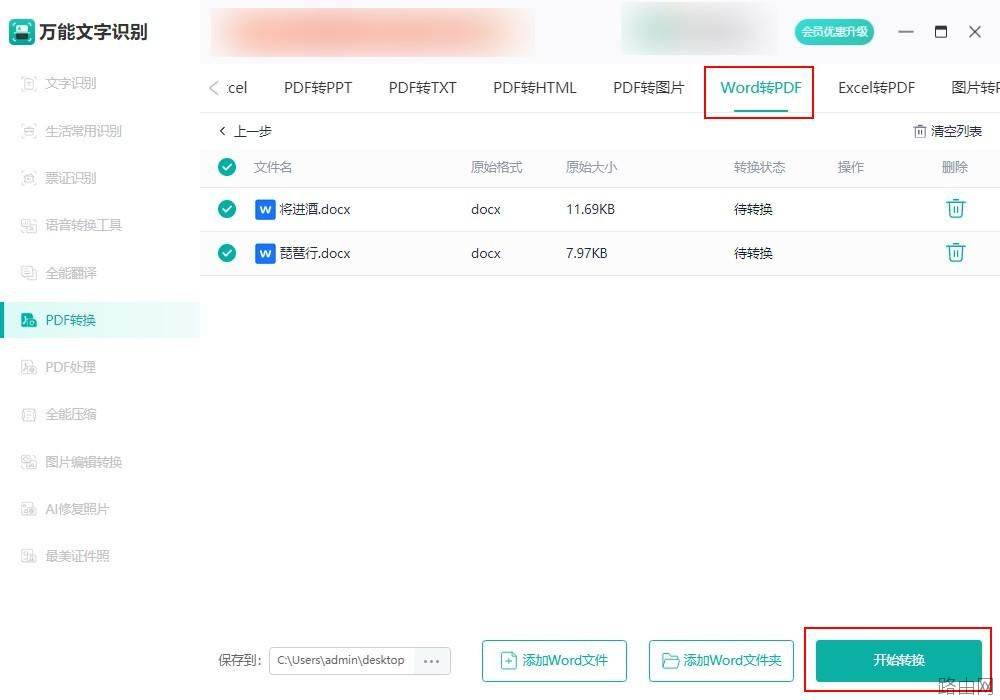Click the 开始转换 button

click(898, 660)
